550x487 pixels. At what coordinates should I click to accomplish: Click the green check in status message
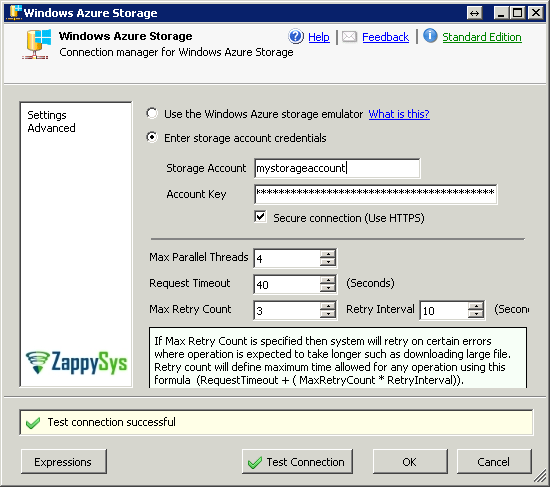pos(33,423)
